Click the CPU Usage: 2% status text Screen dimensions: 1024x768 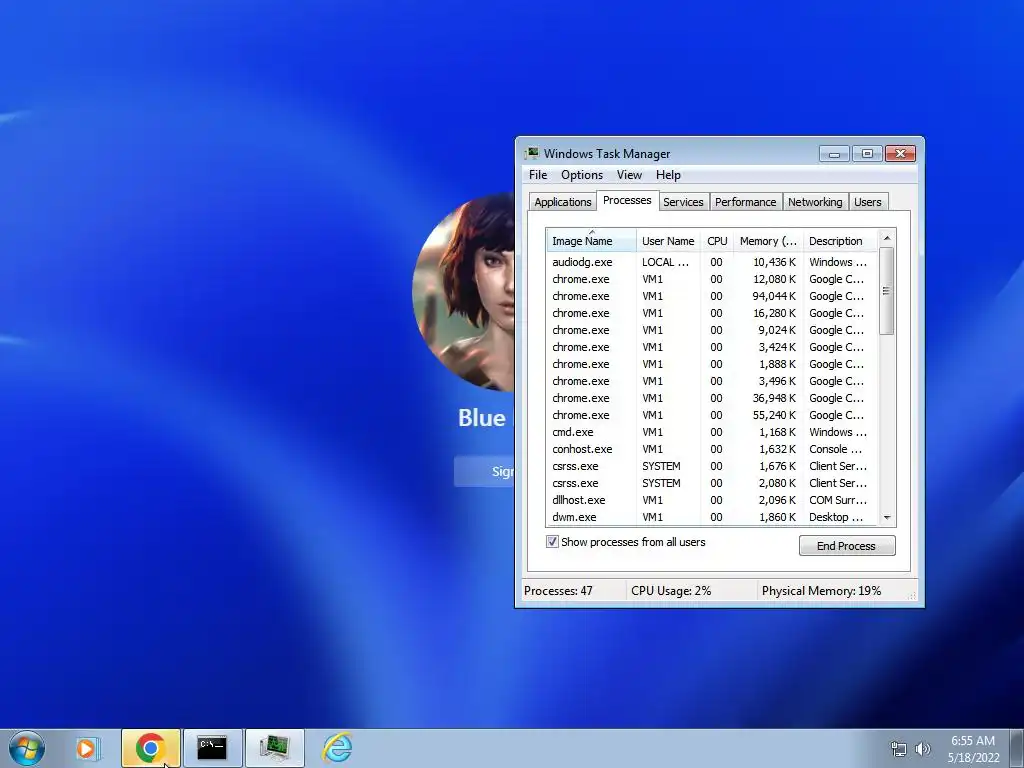click(671, 590)
